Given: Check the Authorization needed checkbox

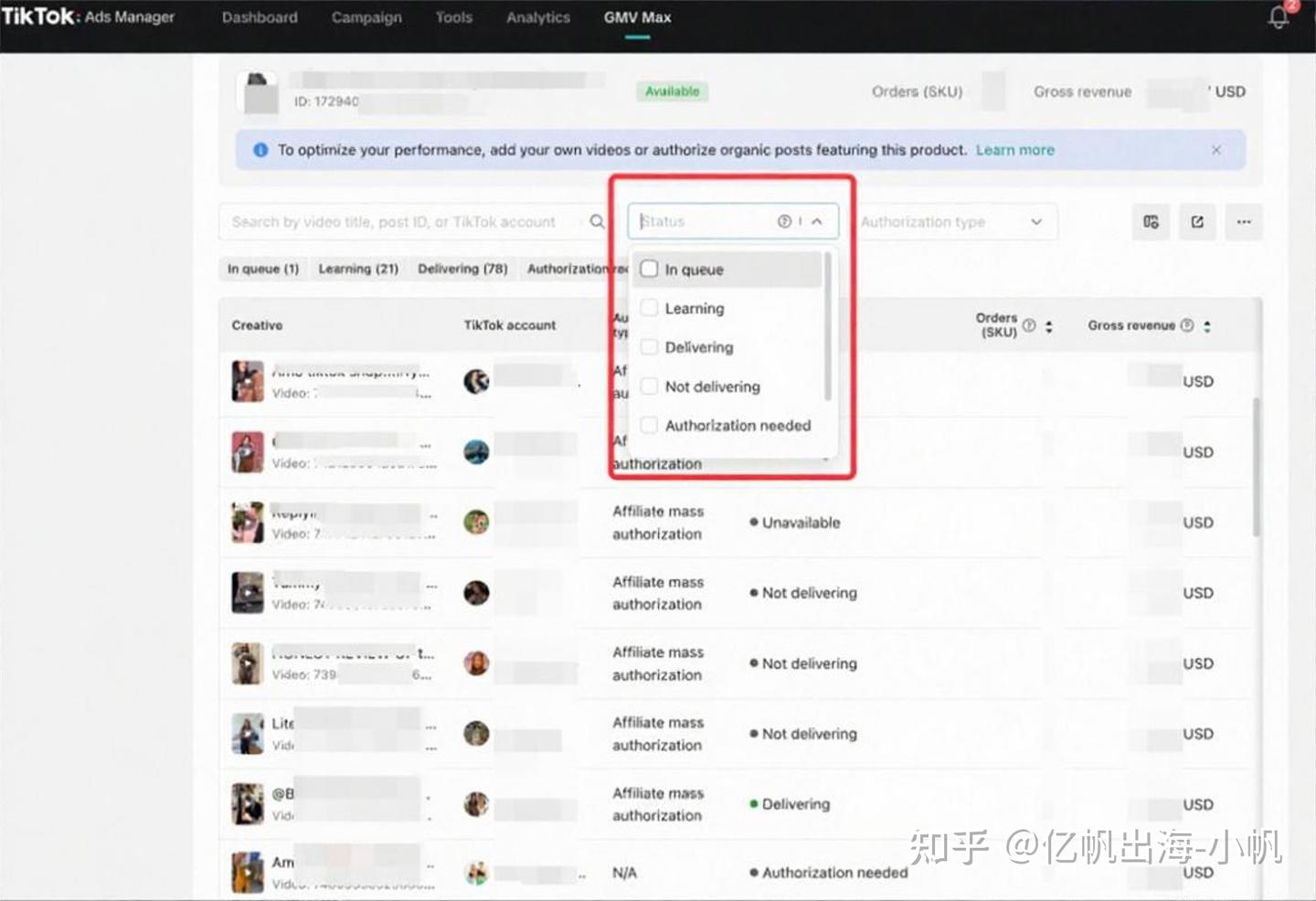Looking at the screenshot, I should pos(649,425).
